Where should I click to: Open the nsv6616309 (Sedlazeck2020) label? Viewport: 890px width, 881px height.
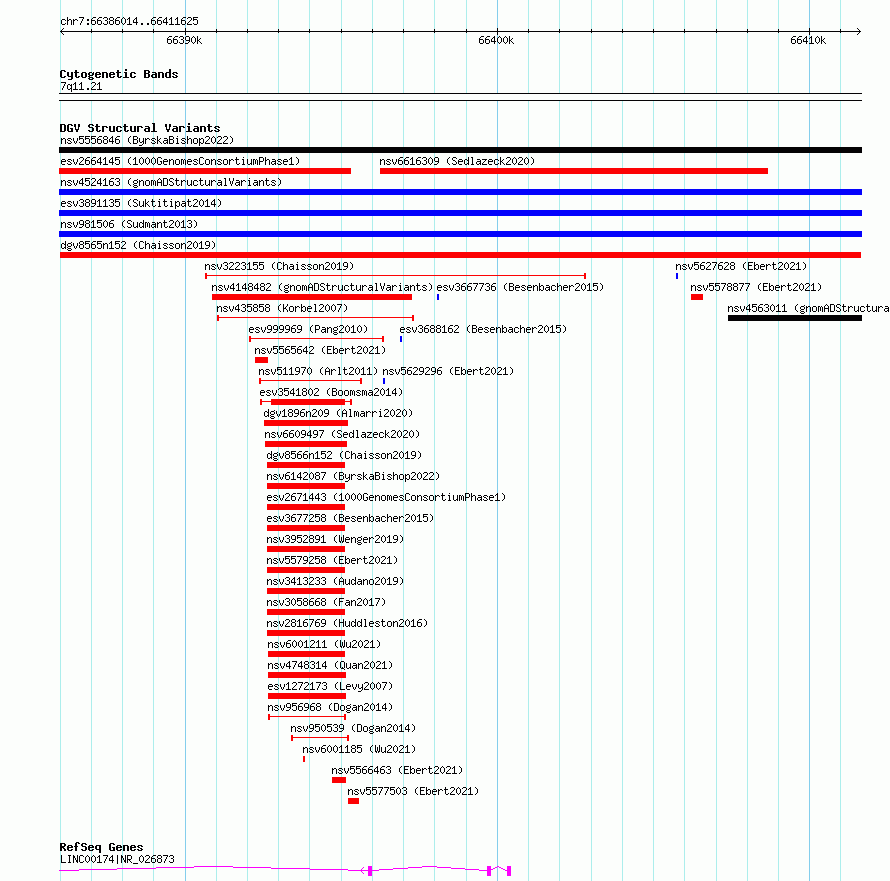[x=457, y=161]
